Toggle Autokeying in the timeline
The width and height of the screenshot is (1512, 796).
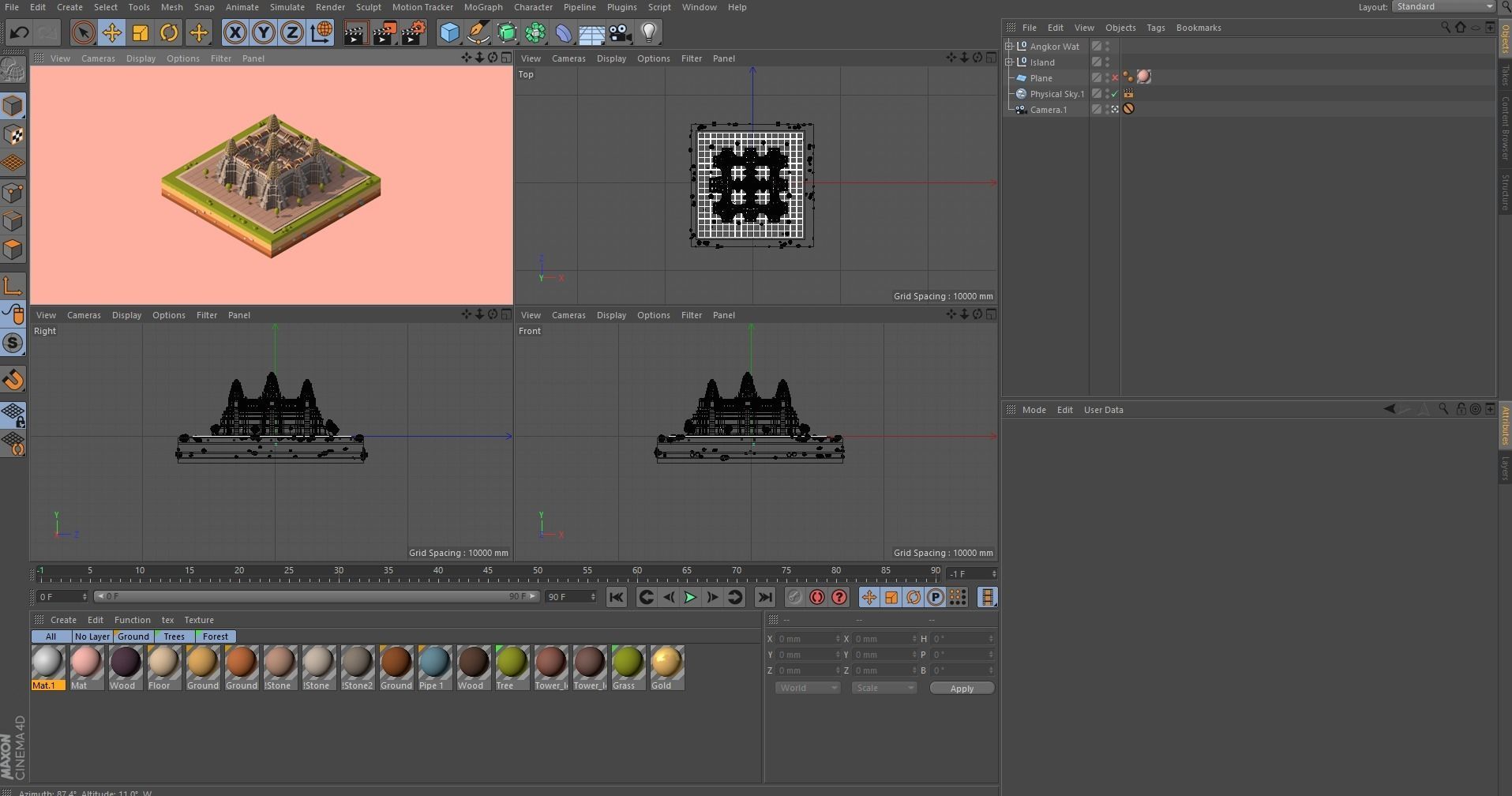coord(816,597)
